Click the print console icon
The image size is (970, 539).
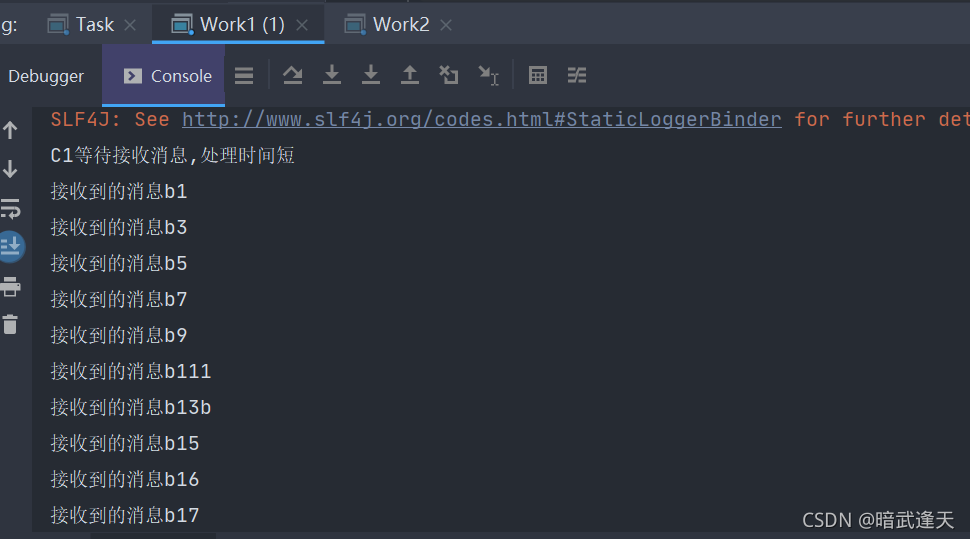(11, 287)
